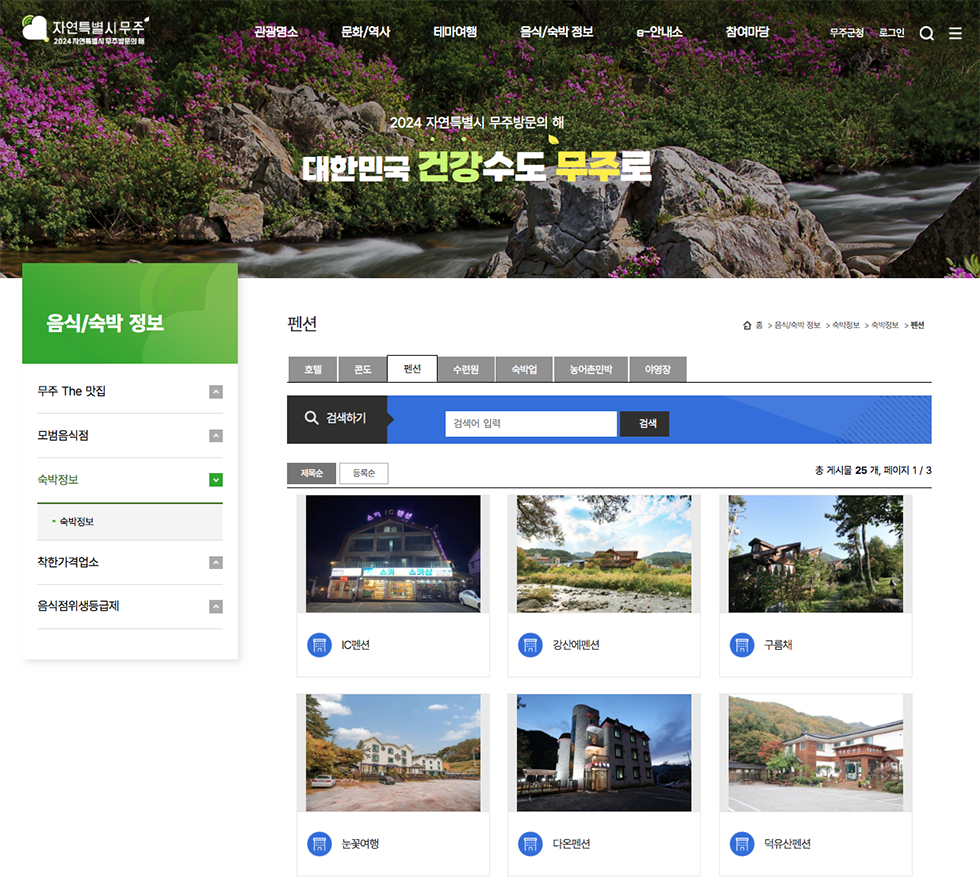The height and width of the screenshot is (886, 980).
Task: Click the 무주 The 맛집 sidebar label
Action: point(71,391)
